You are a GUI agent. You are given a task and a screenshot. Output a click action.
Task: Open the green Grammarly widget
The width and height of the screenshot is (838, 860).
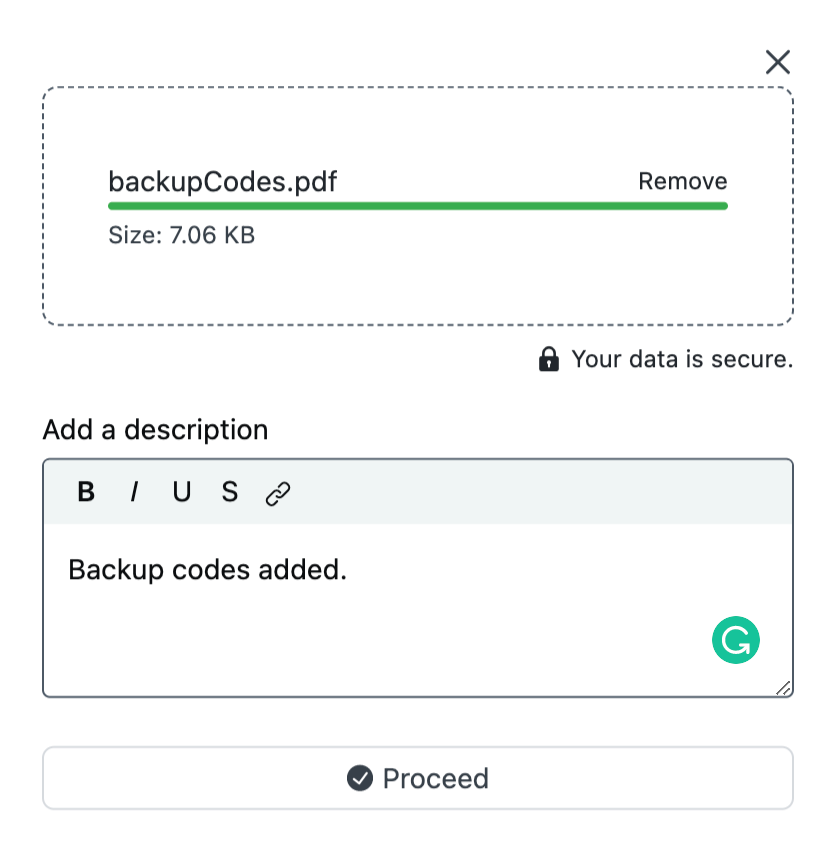[x=736, y=641]
